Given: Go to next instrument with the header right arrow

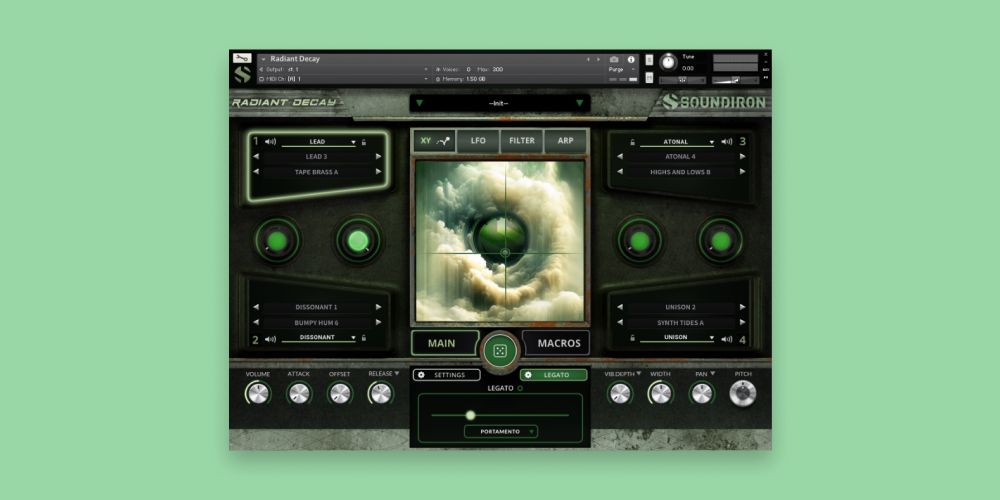Looking at the screenshot, I should [598, 59].
